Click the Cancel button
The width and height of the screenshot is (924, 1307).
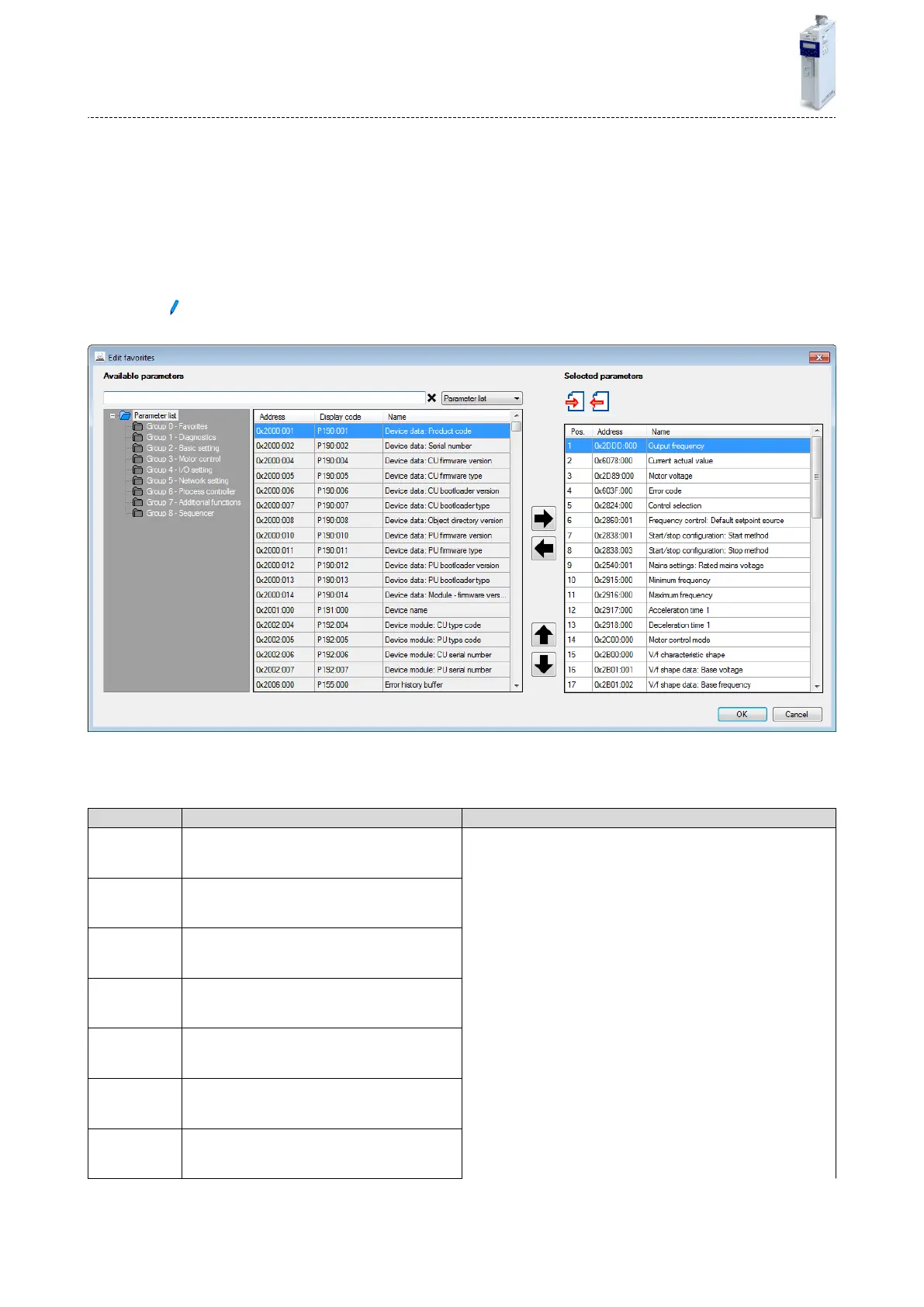click(x=797, y=714)
